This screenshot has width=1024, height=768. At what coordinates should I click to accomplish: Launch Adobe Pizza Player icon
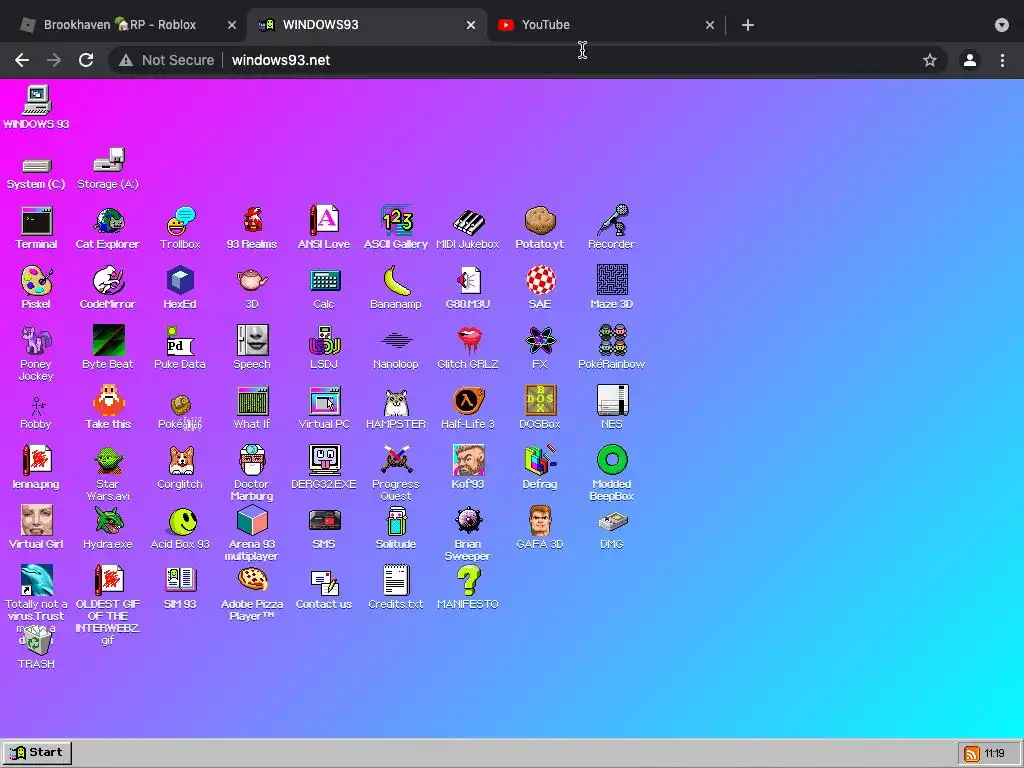coord(252,594)
